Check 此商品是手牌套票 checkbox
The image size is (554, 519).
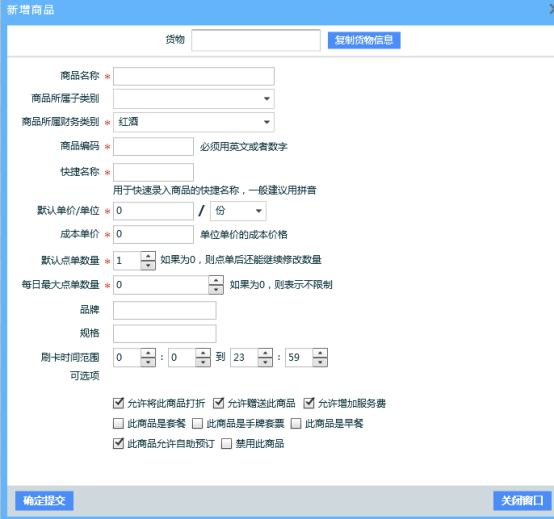[x=198, y=423]
